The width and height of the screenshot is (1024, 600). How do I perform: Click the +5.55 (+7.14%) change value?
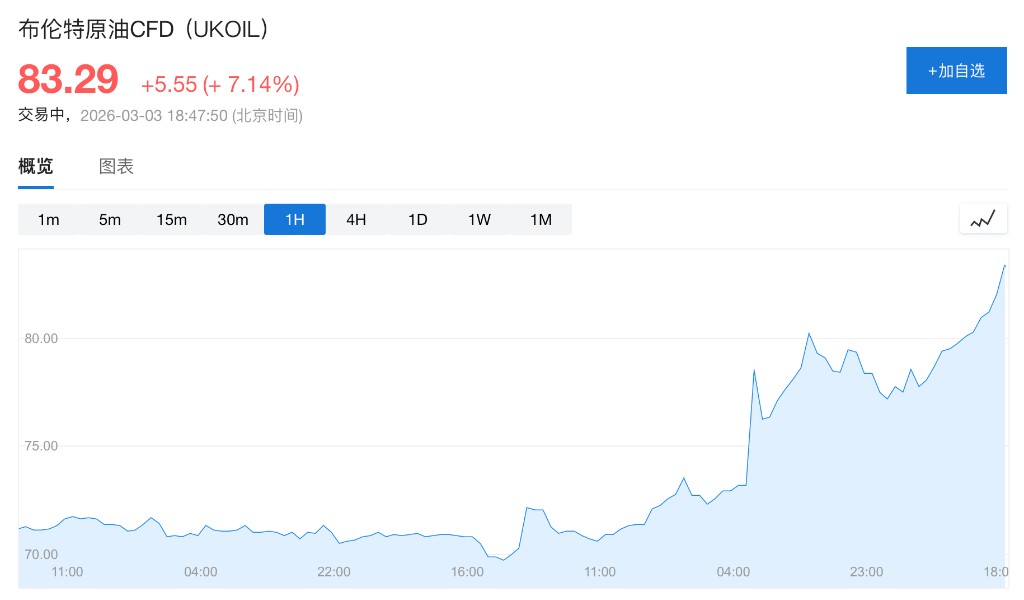(220, 84)
